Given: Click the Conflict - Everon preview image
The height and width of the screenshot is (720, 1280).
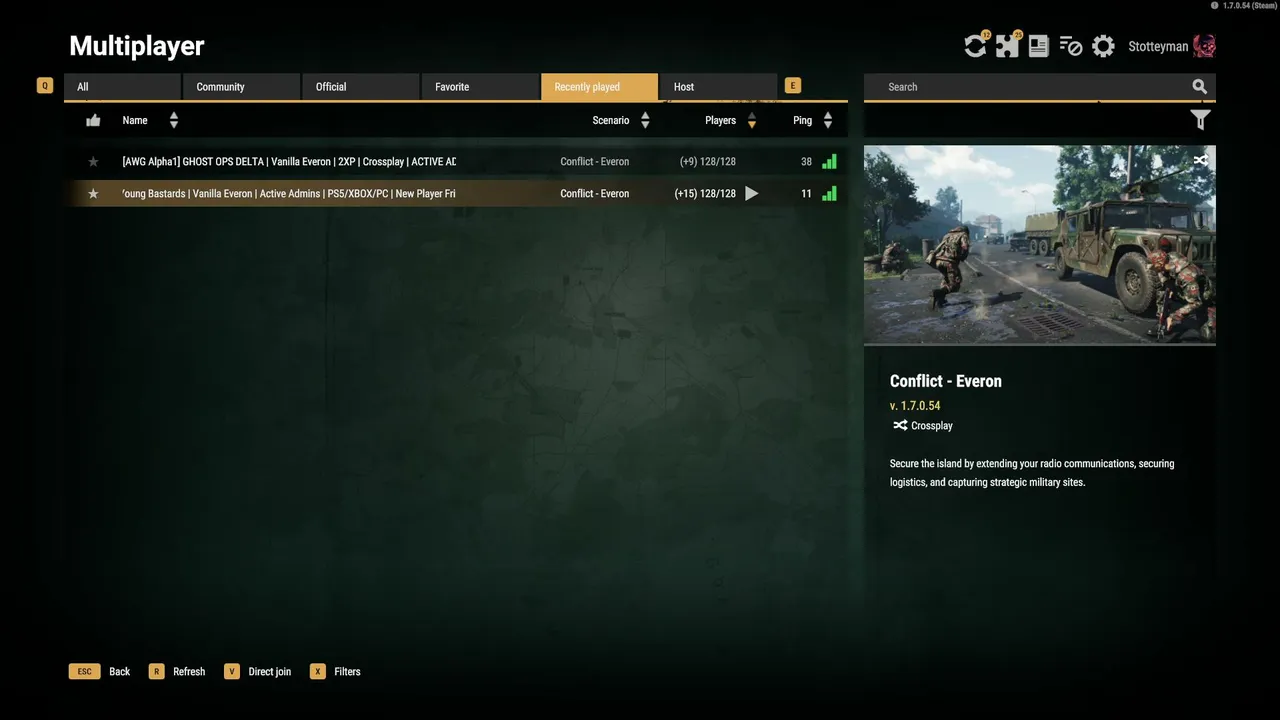Looking at the screenshot, I should click(x=1040, y=244).
